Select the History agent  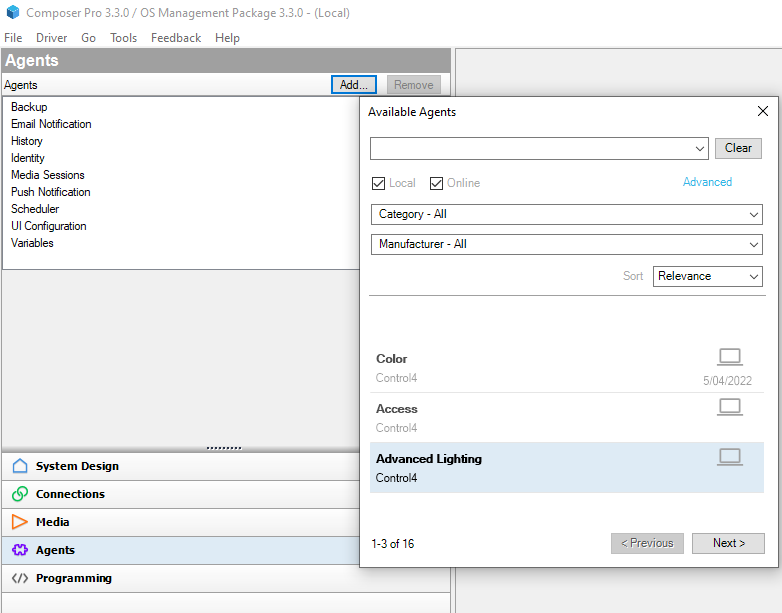[26, 141]
